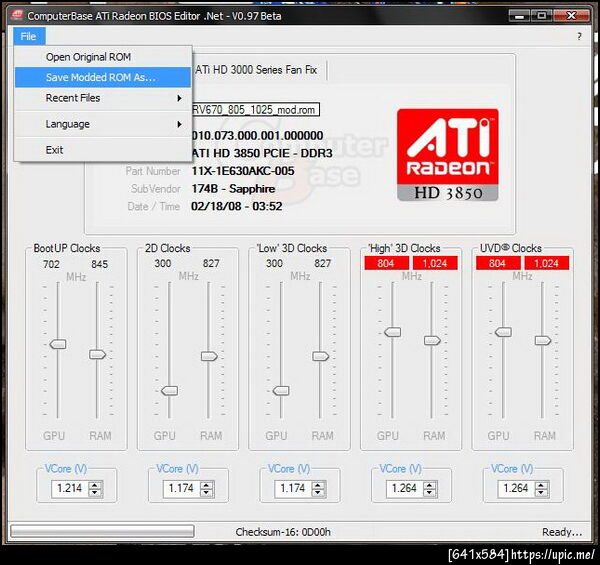
Task: Click the 2D Clocks VCore 1.174 field
Action: 182,488
